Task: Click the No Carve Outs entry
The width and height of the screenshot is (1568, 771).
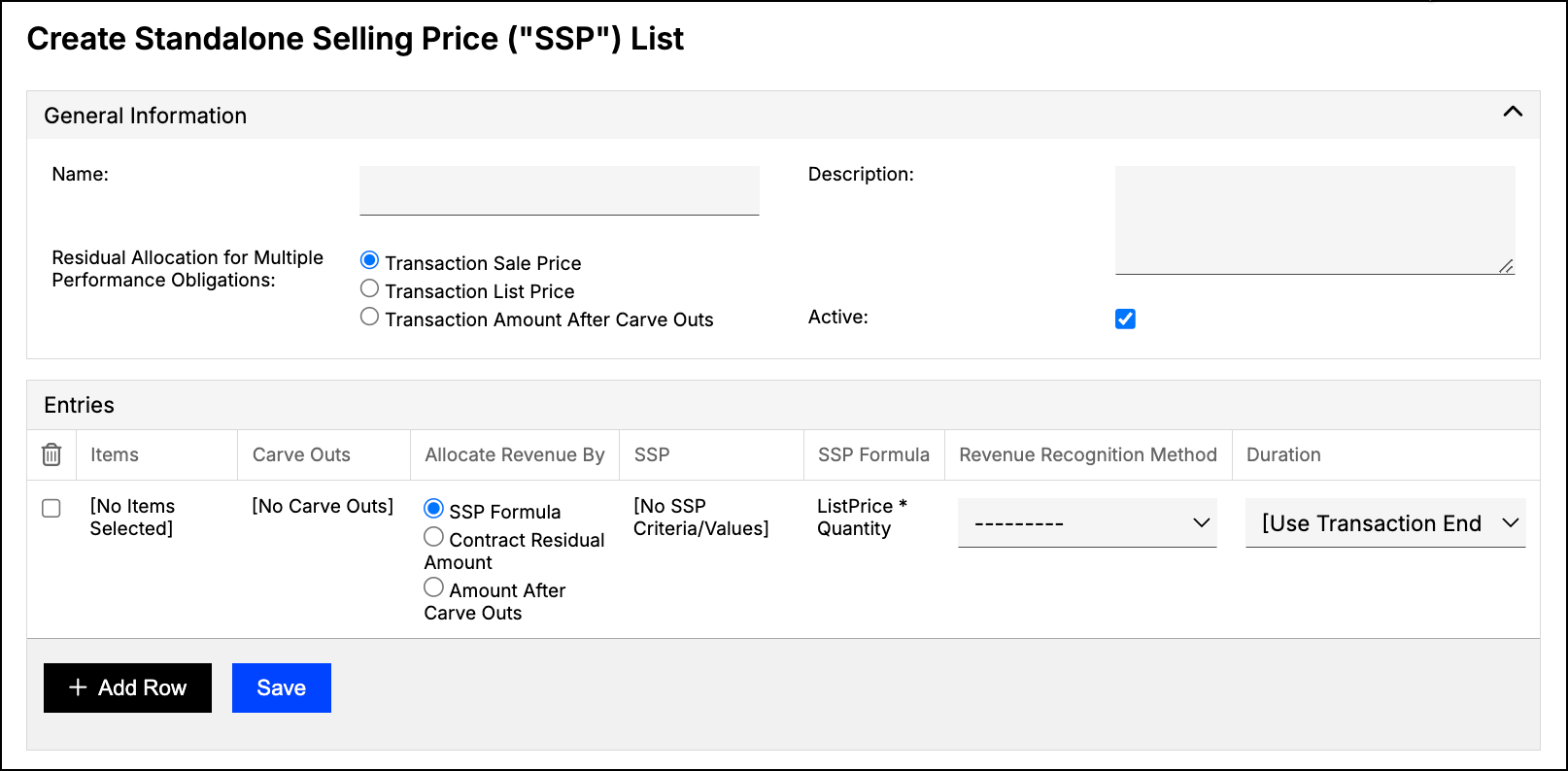Action: pyautogui.click(x=323, y=506)
